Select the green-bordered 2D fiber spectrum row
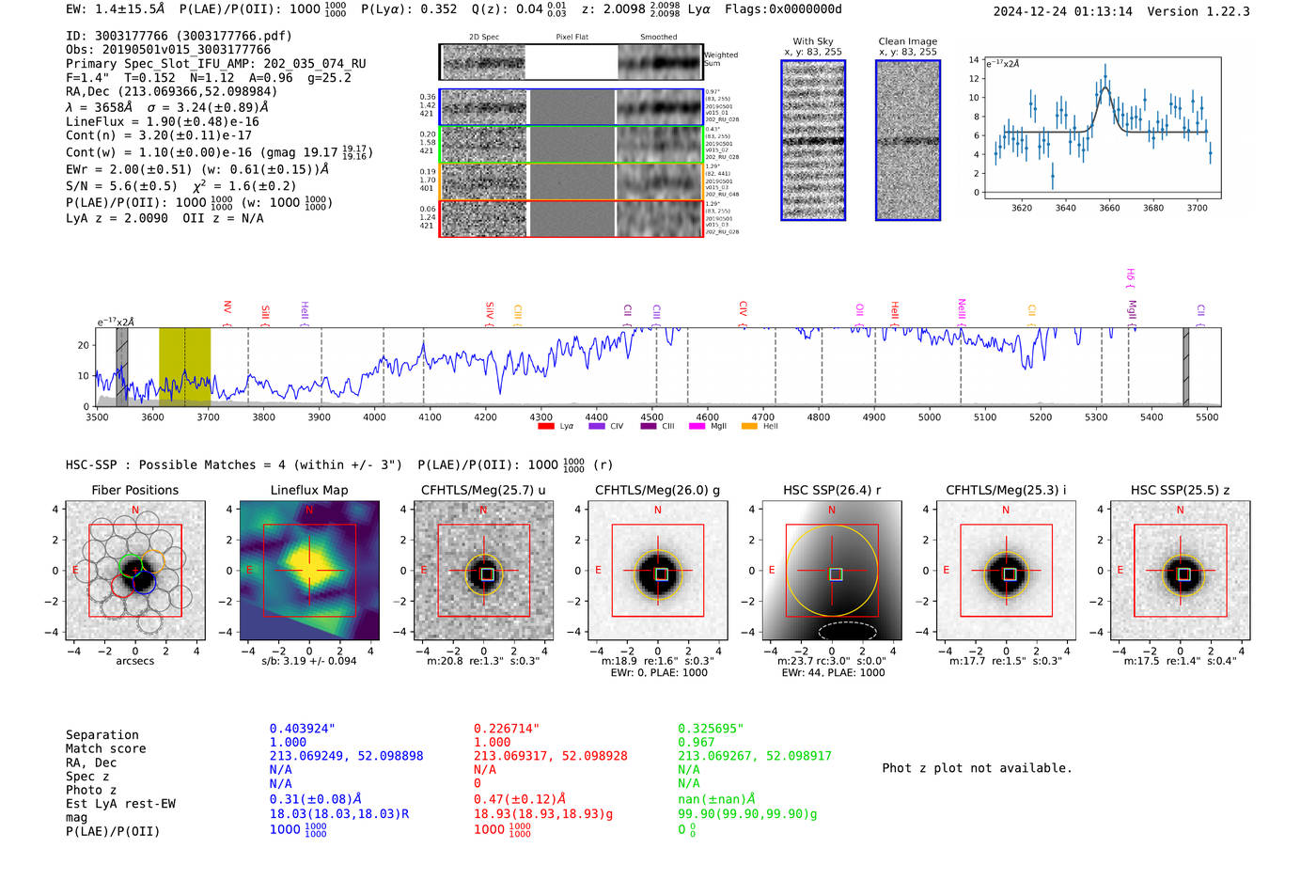This screenshot has height=896, width=1316. point(572,145)
